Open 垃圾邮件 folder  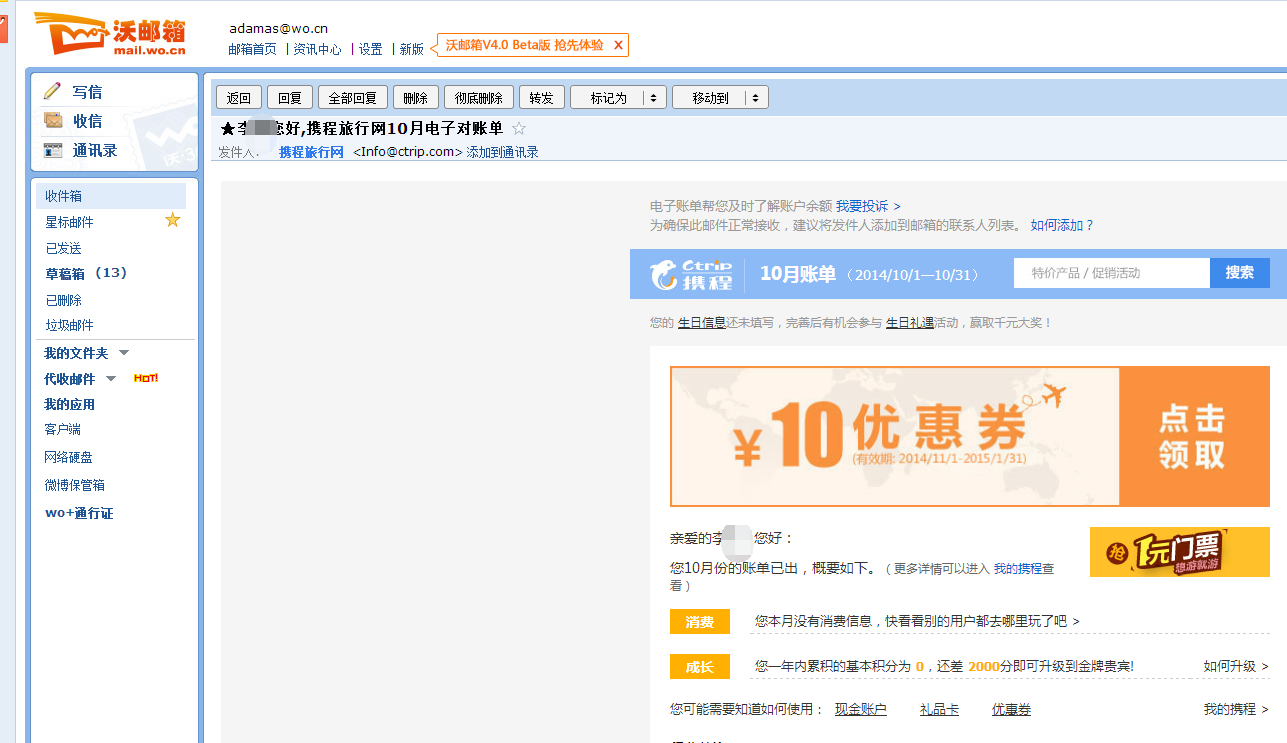69,325
